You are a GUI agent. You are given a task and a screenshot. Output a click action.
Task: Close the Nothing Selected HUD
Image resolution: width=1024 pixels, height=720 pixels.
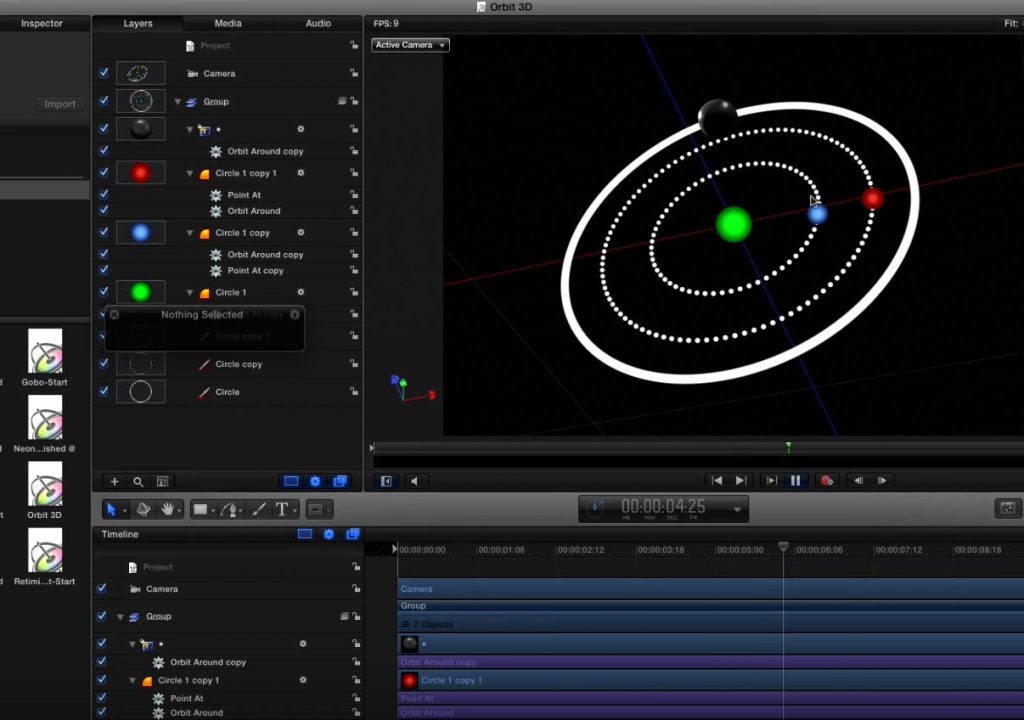114,314
